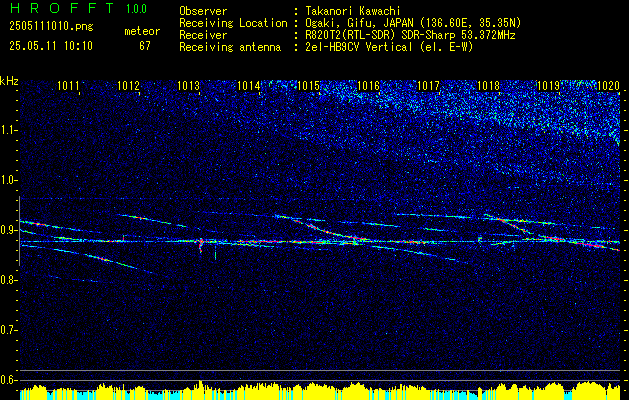Click the 1.0 kHz frequency label

point(8,181)
